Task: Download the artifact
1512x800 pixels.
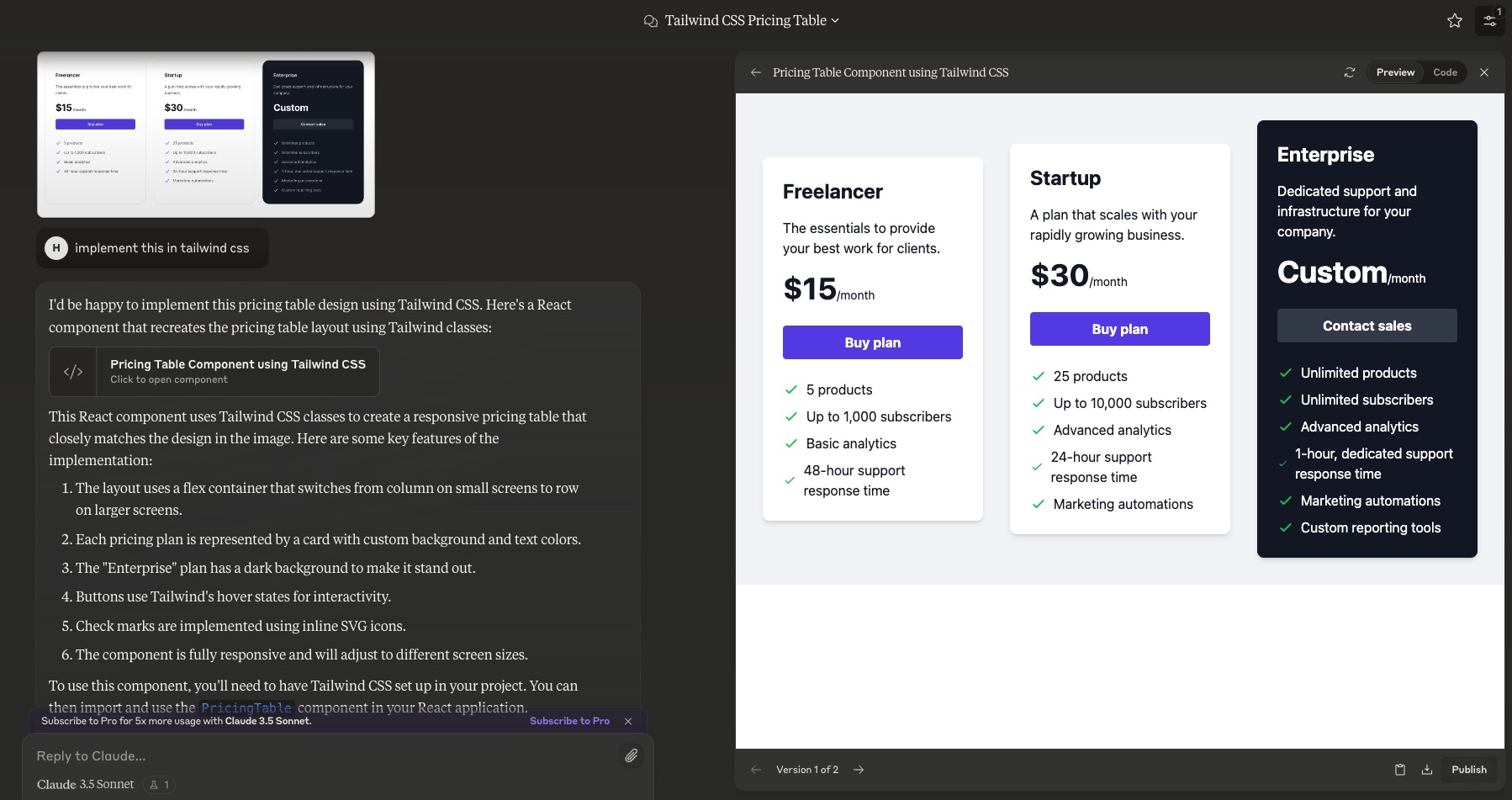Action: point(1427,770)
